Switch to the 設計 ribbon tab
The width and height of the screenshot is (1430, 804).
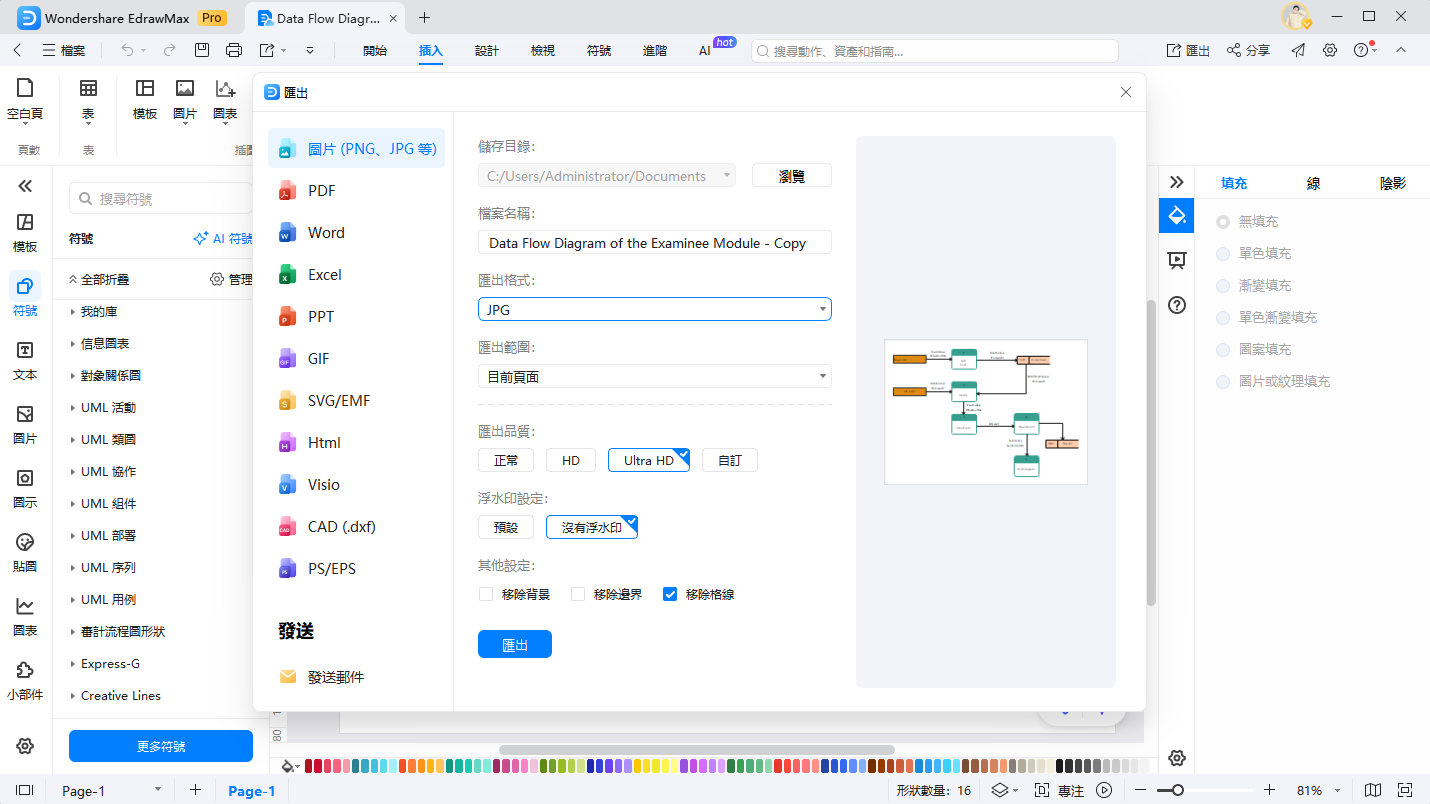pos(487,50)
